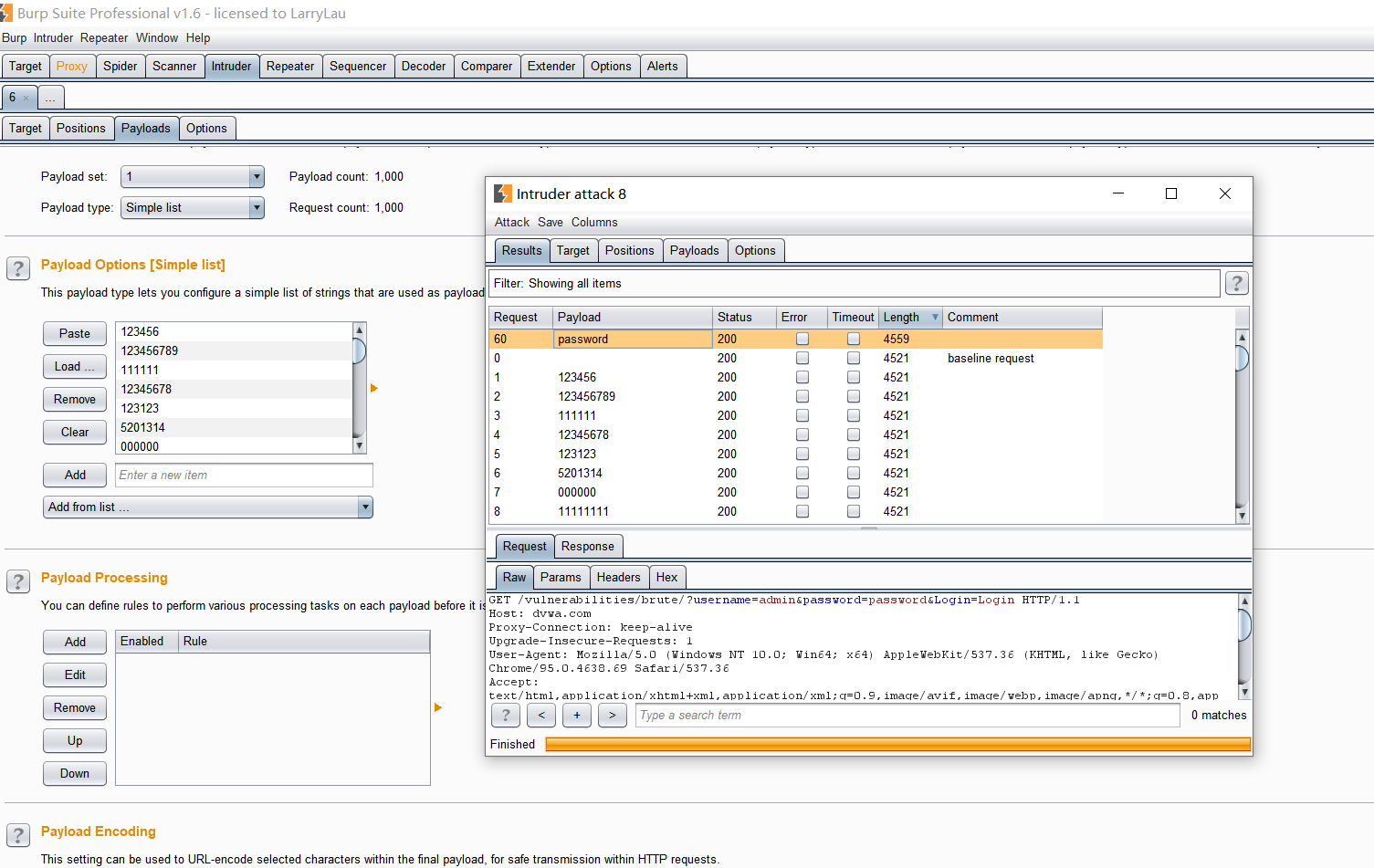Click Burp logo in Intruder attack window
The width and height of the screenshot is (1374, 868).
click(503, 193)
